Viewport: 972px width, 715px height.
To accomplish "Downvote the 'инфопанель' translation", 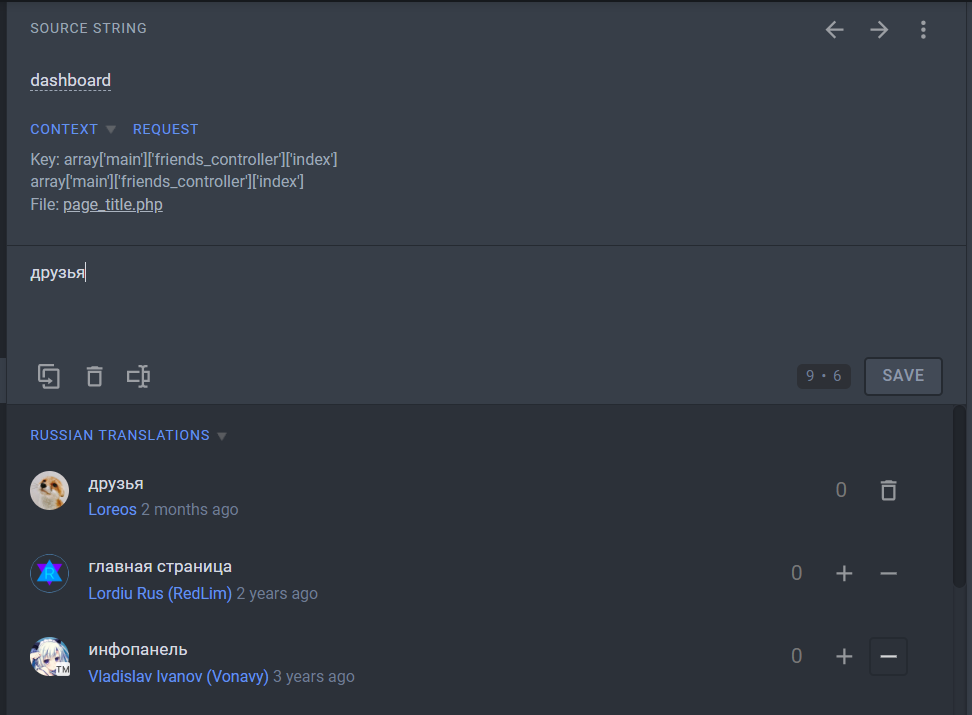I will tap(888, 656).
